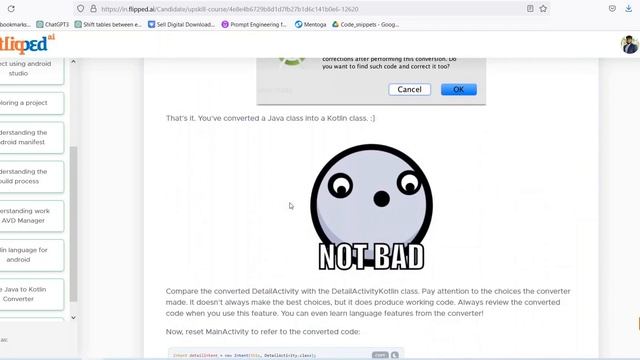Select the 'Kotlin language for android' lesson
This screenshot has height=360, width=640.
32,255
